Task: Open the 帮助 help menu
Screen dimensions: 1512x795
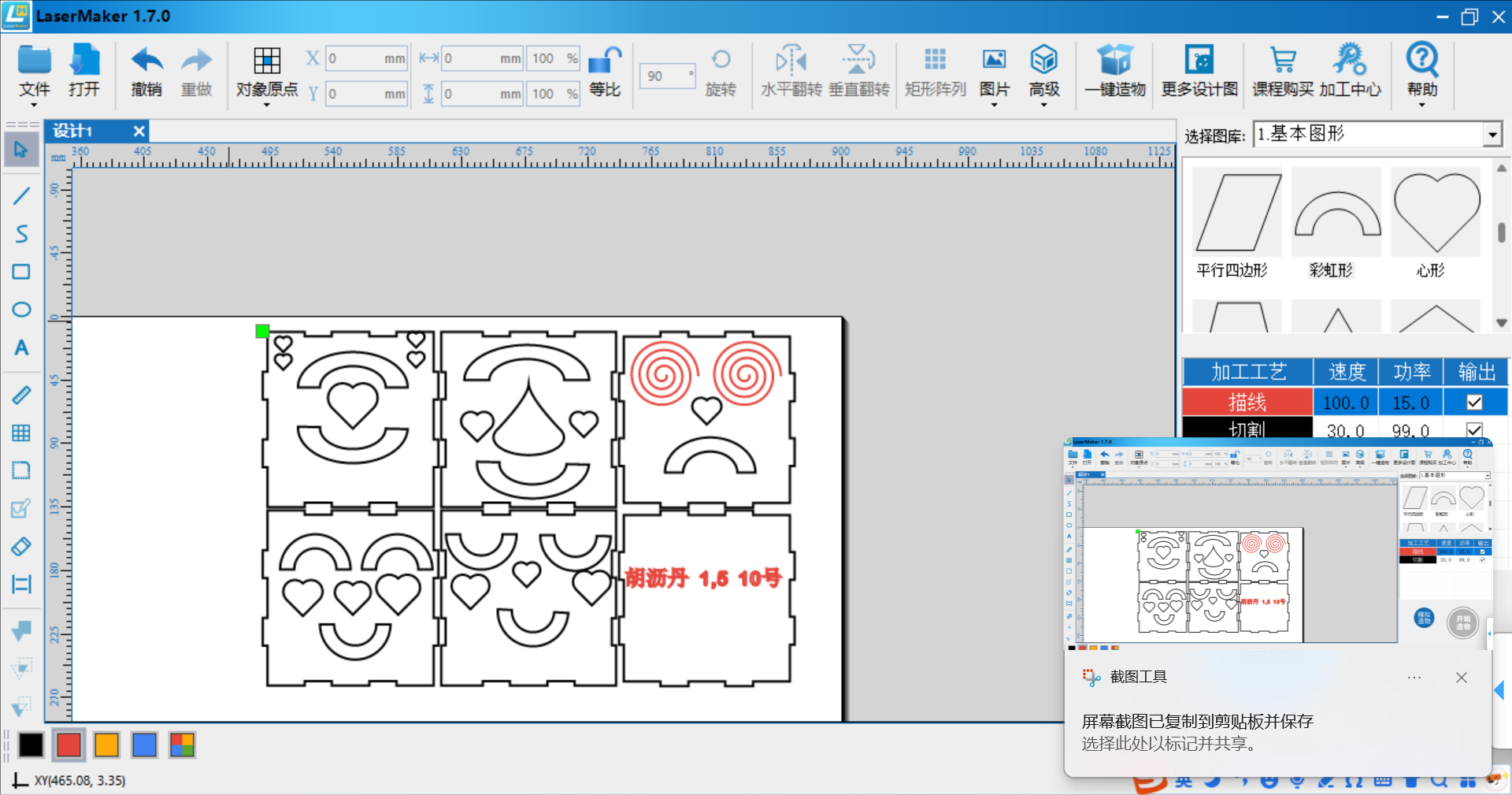Action: pos(1421,71)
